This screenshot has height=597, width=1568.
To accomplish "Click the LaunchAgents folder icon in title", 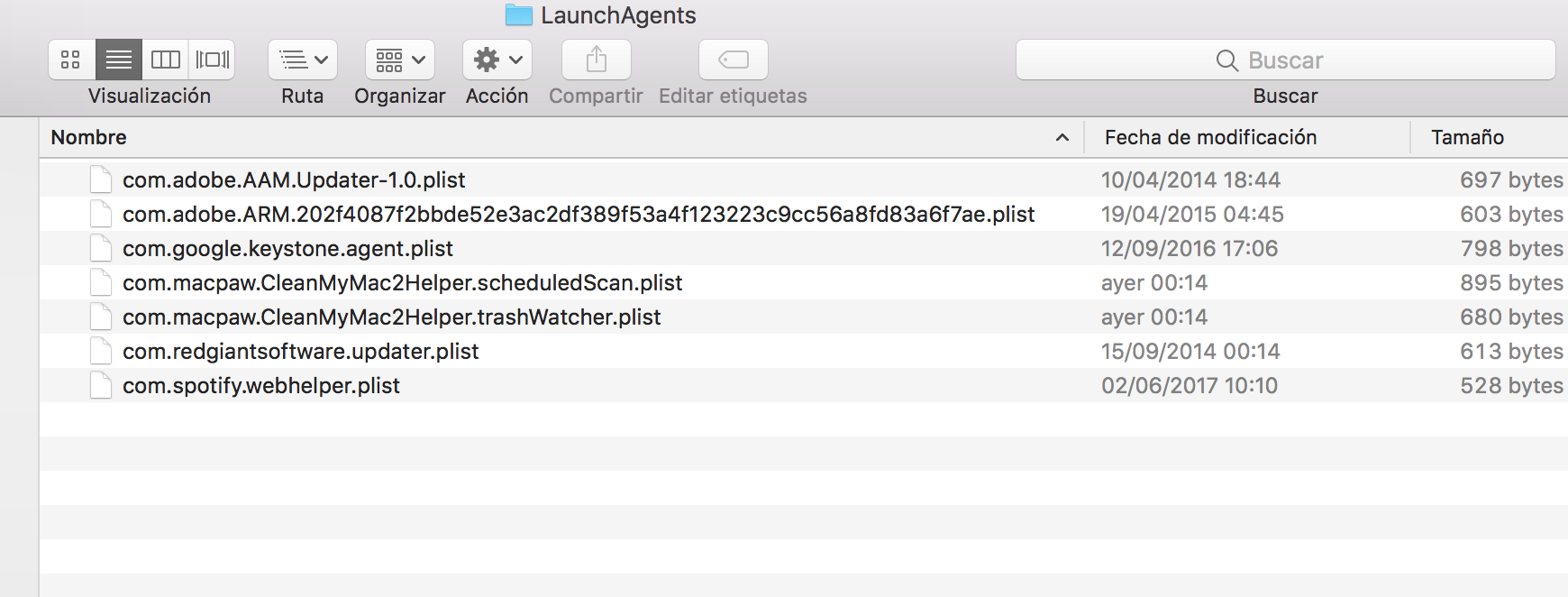I will tap(518, 14).
